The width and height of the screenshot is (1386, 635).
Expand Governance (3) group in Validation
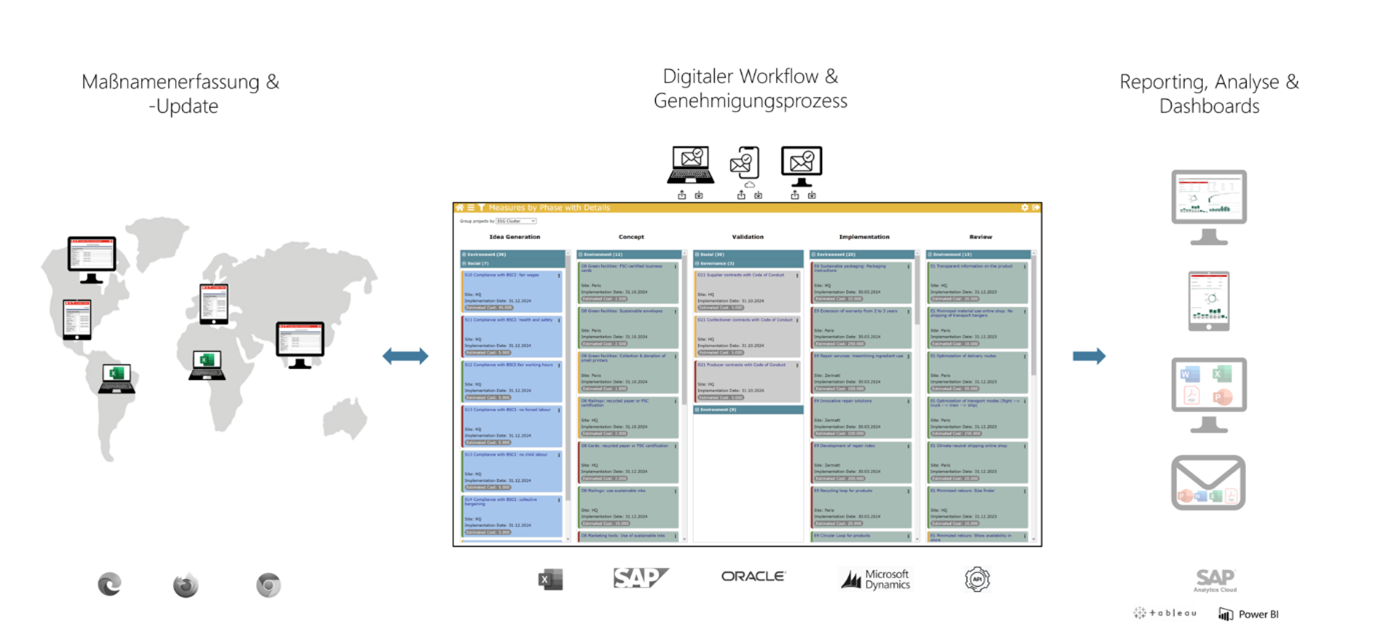(697, 263)
